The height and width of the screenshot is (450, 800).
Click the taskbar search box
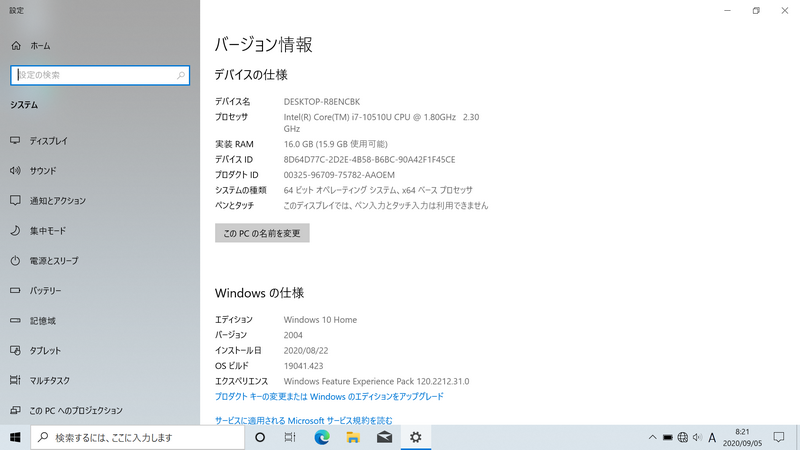(138, 437)
